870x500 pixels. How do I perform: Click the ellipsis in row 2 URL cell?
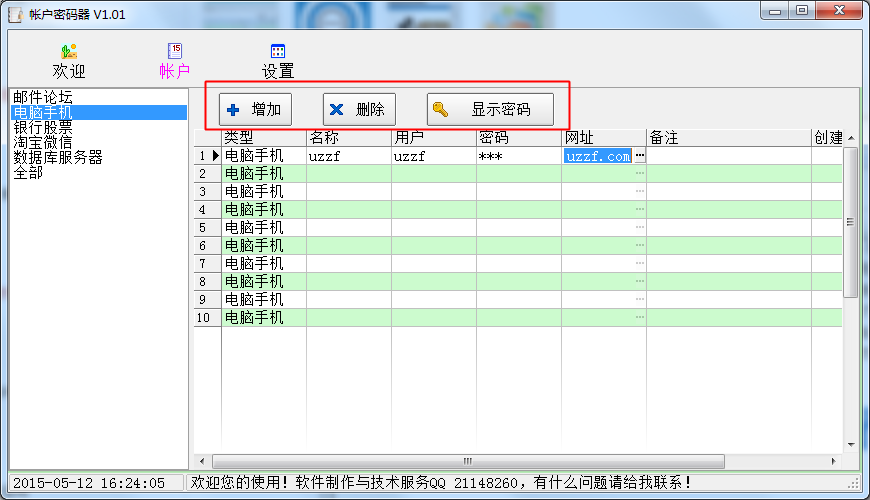(x=640, y=173)
